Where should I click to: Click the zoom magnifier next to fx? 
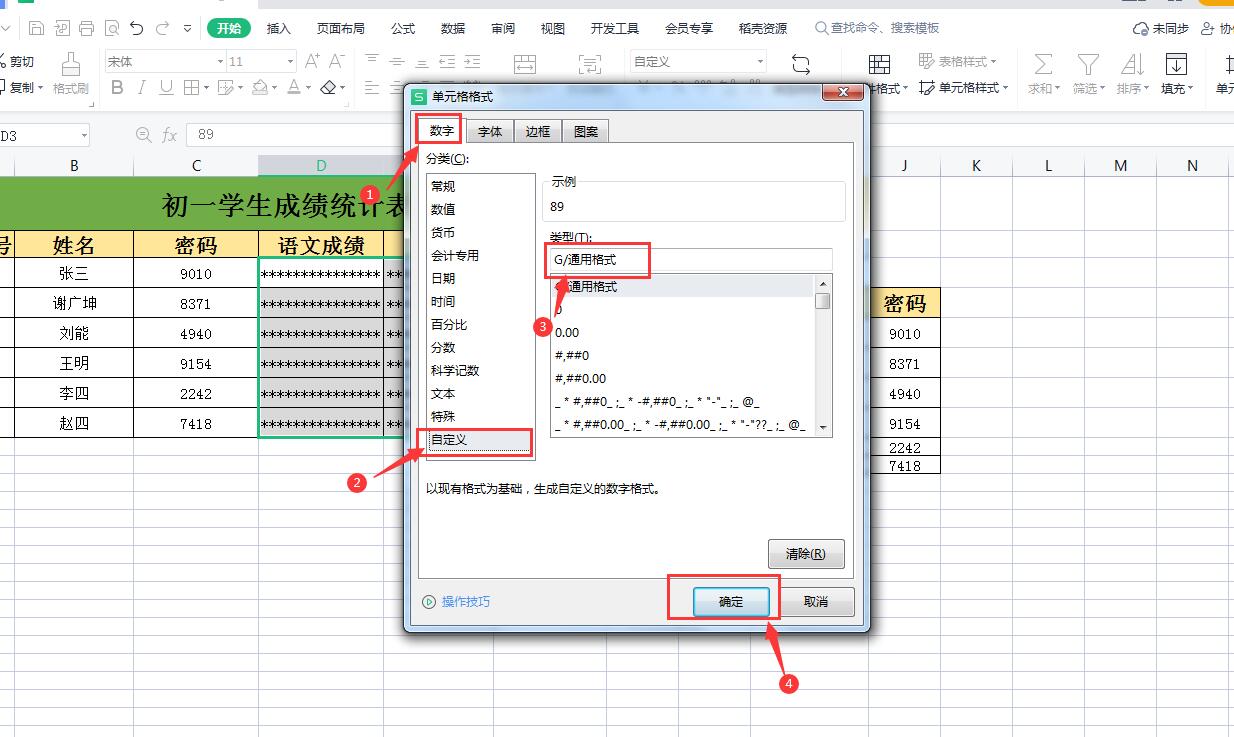(x=144, y=134)
